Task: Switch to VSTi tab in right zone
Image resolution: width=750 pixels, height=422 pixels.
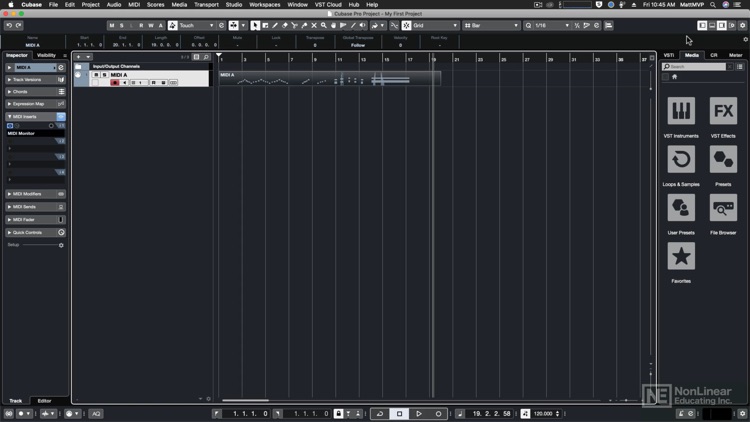Action: (x=669, y=55)
